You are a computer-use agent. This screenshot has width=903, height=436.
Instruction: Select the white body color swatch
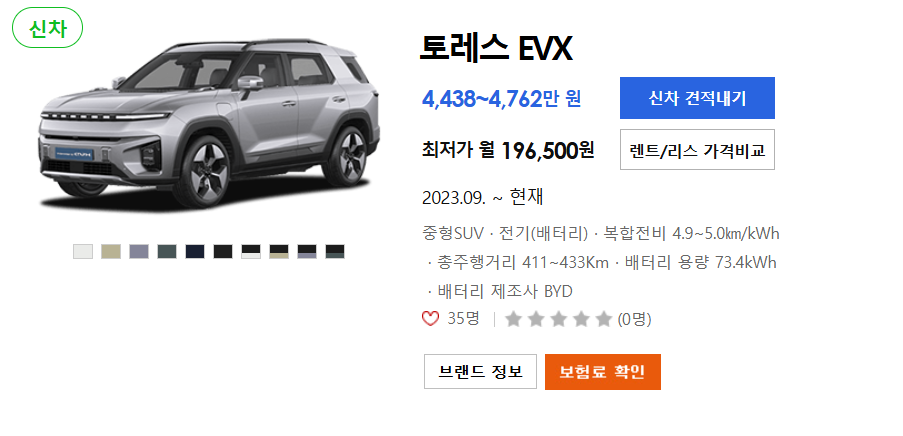coord(83,252)
